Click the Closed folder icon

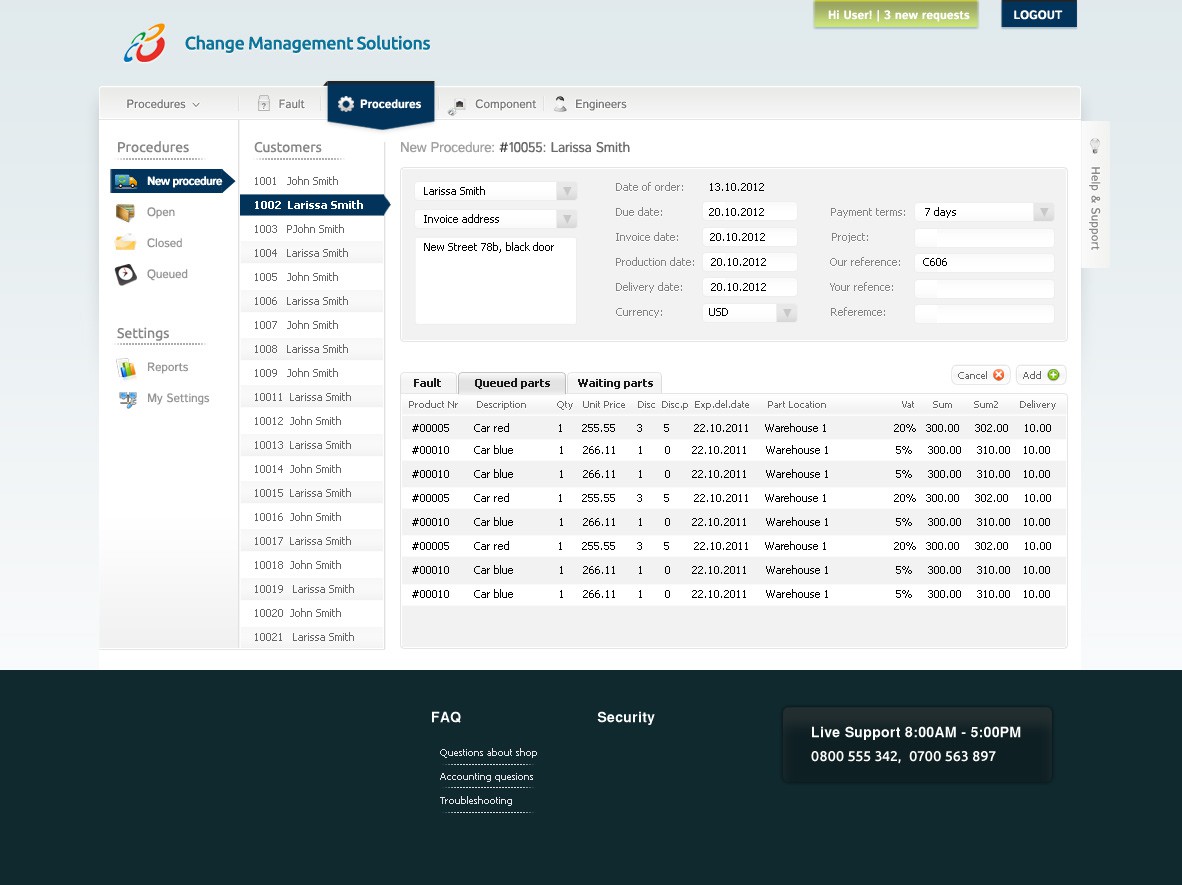click(126, 243)
